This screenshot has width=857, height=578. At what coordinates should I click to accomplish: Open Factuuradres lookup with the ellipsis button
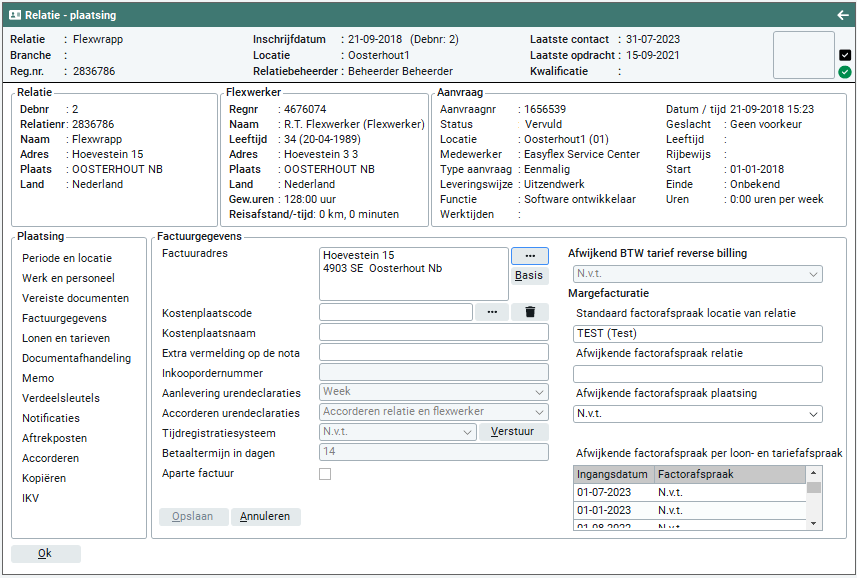pos(529,257)
